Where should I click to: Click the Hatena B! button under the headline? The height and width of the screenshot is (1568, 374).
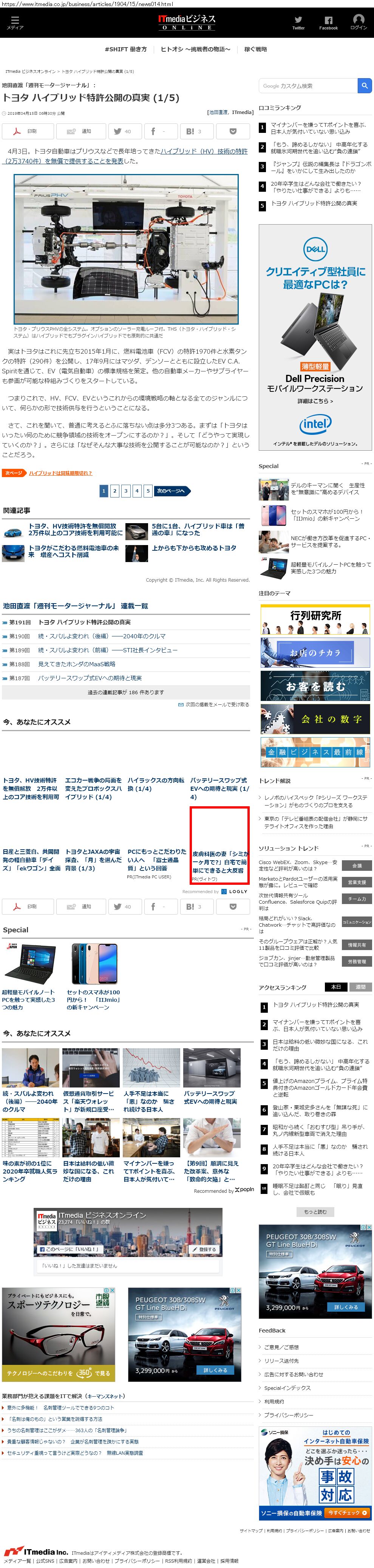point(197,131)
